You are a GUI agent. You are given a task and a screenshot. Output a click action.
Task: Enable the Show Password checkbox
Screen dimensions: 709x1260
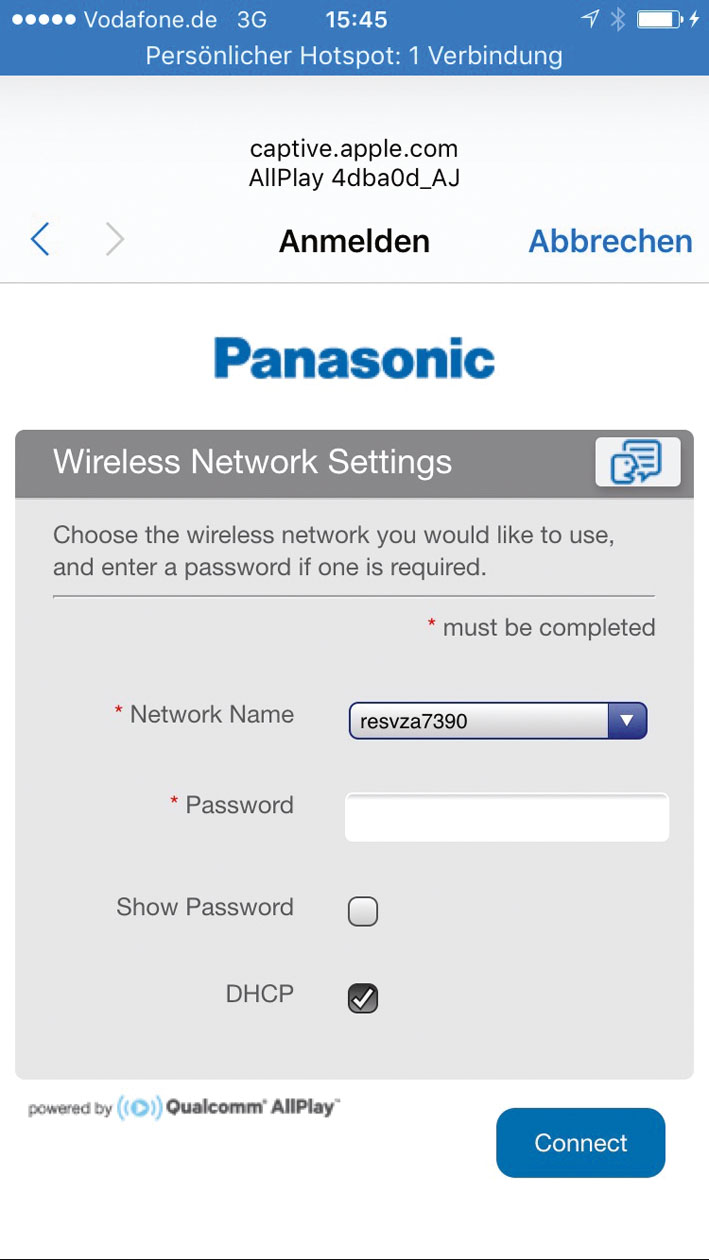[362, 911]
